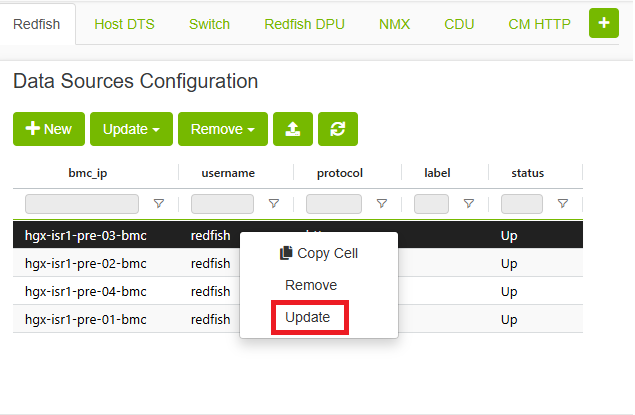Expand the Update dropdown button
Image resolution: width=635 pixels, height=415 pixels.
pos(132,129)
